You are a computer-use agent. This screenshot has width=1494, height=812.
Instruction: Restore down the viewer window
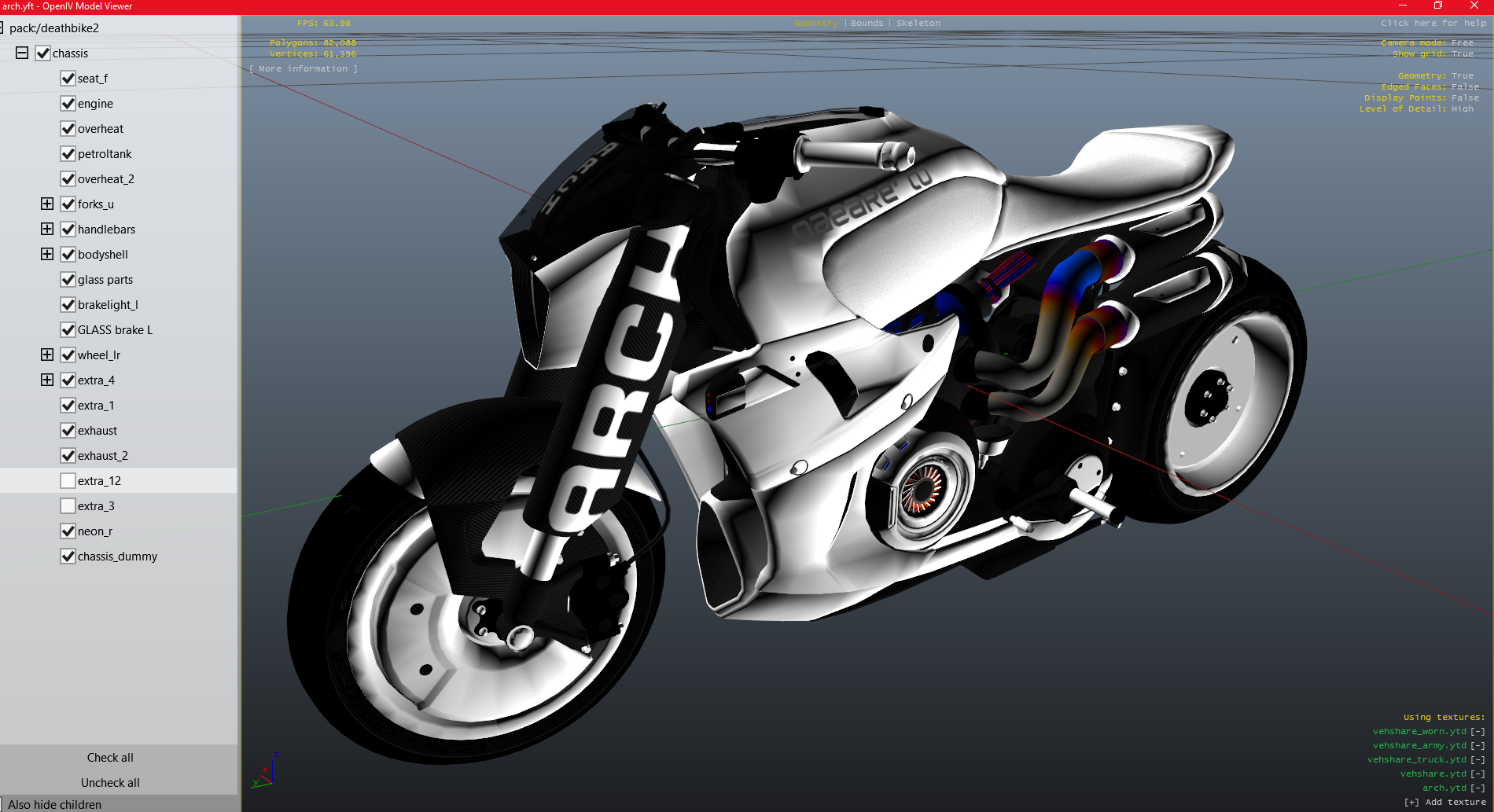point(1438,6)
